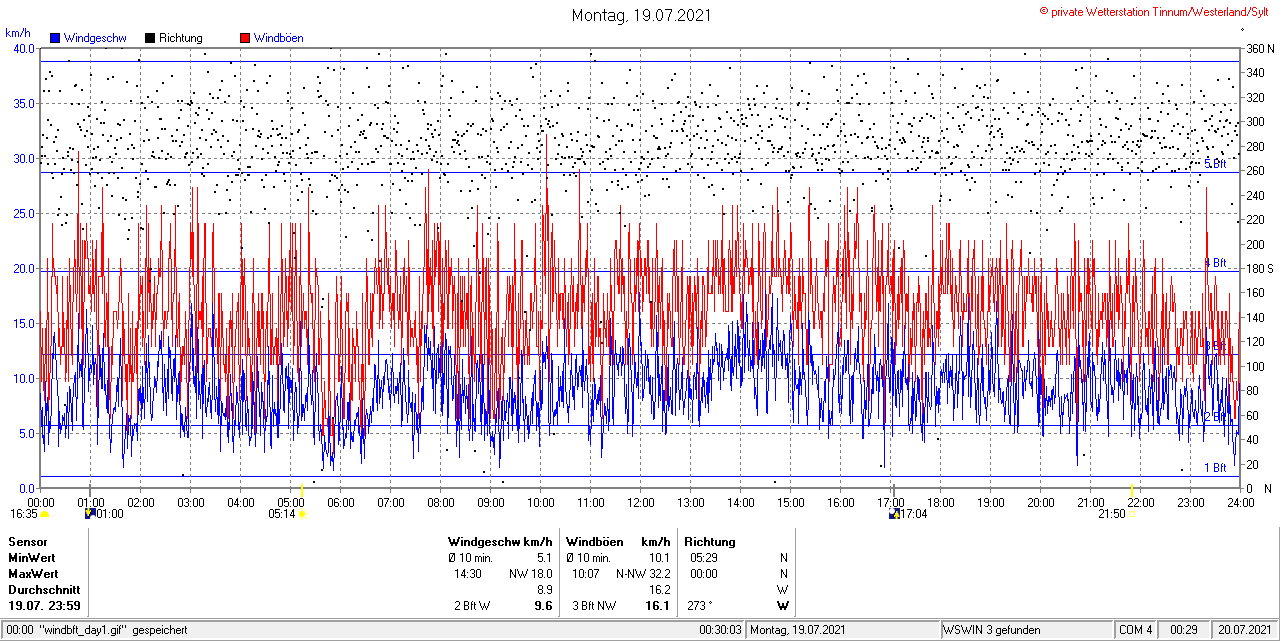
Task: Click the 1 Bft line label
Action: pyautogui.click(x=1215, y=467)
